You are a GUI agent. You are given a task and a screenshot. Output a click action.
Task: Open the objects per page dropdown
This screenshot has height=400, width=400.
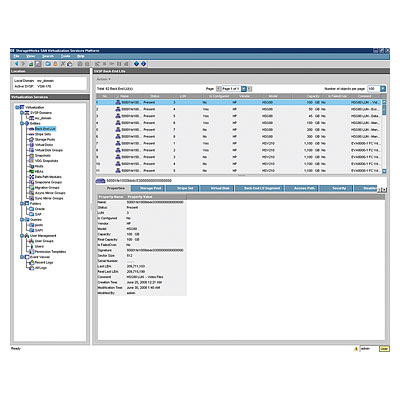click(x=383, y=89)
